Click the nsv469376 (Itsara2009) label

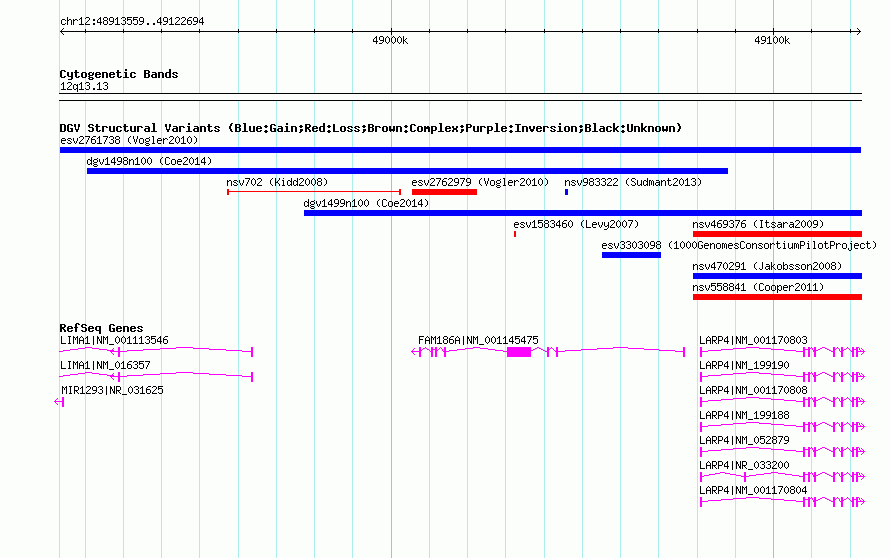point(758,224)
